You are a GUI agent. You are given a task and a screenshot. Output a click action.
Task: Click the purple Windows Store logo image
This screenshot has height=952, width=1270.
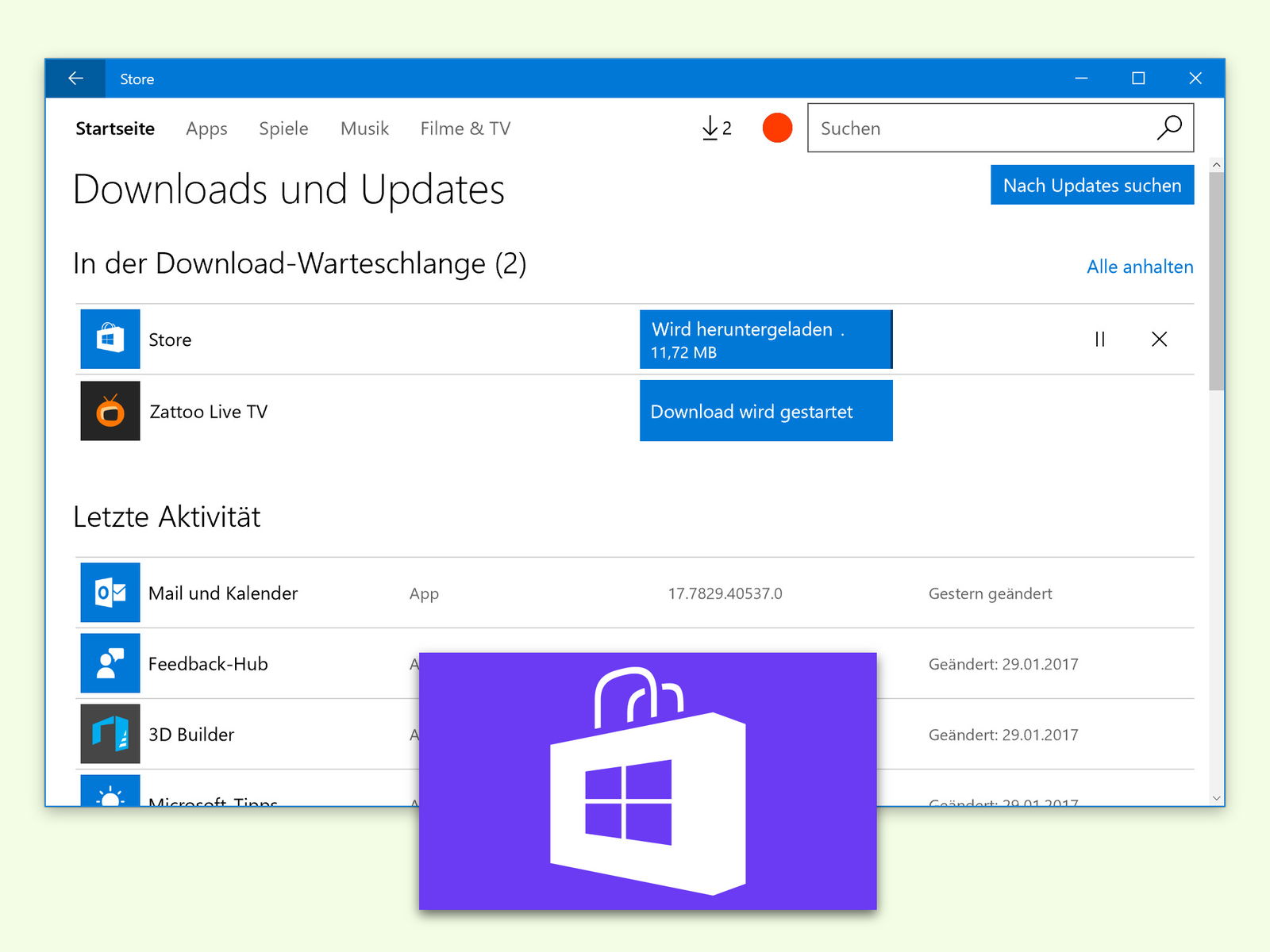[x=648, y=781]
